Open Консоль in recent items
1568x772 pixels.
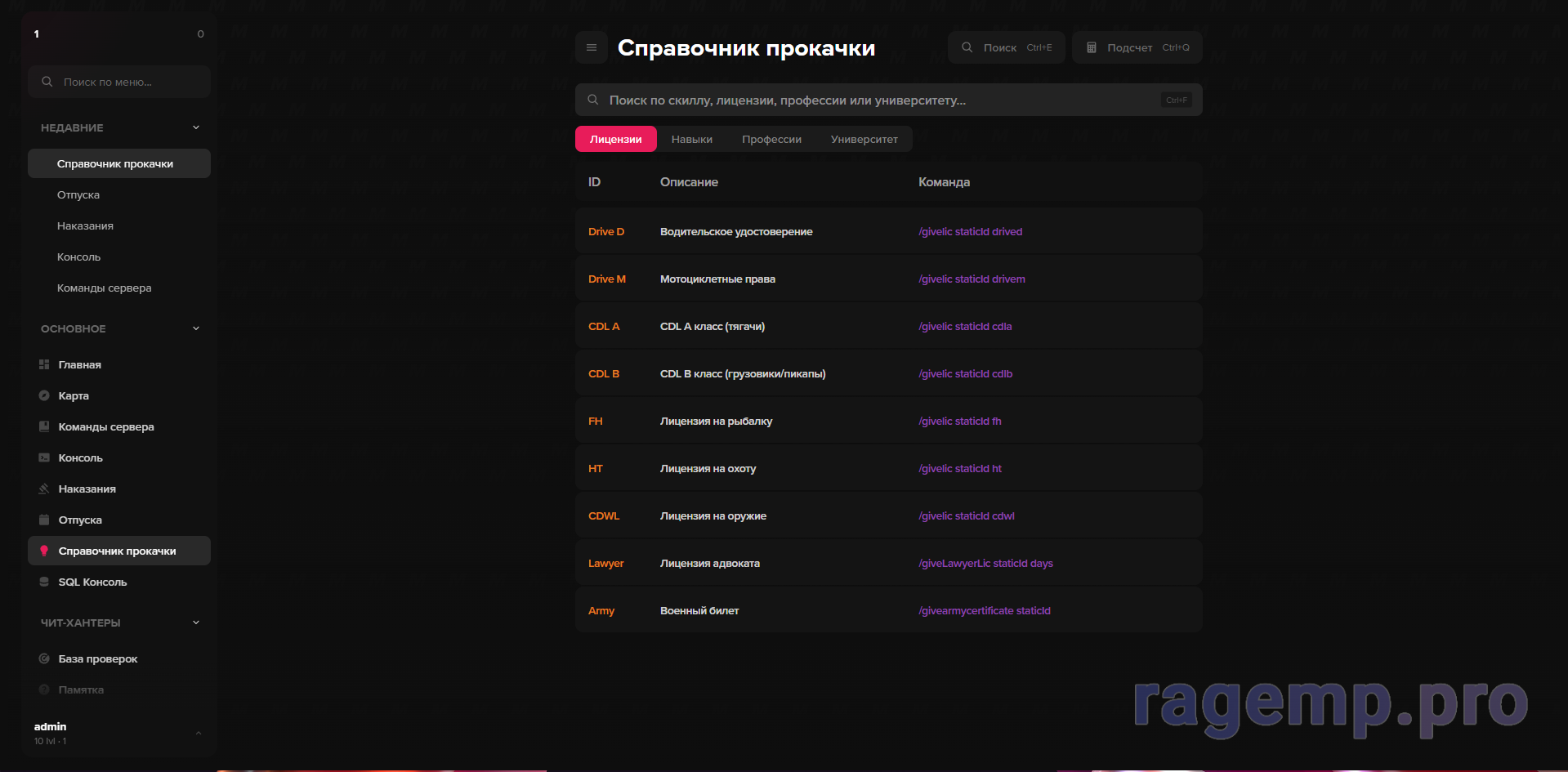119,257
